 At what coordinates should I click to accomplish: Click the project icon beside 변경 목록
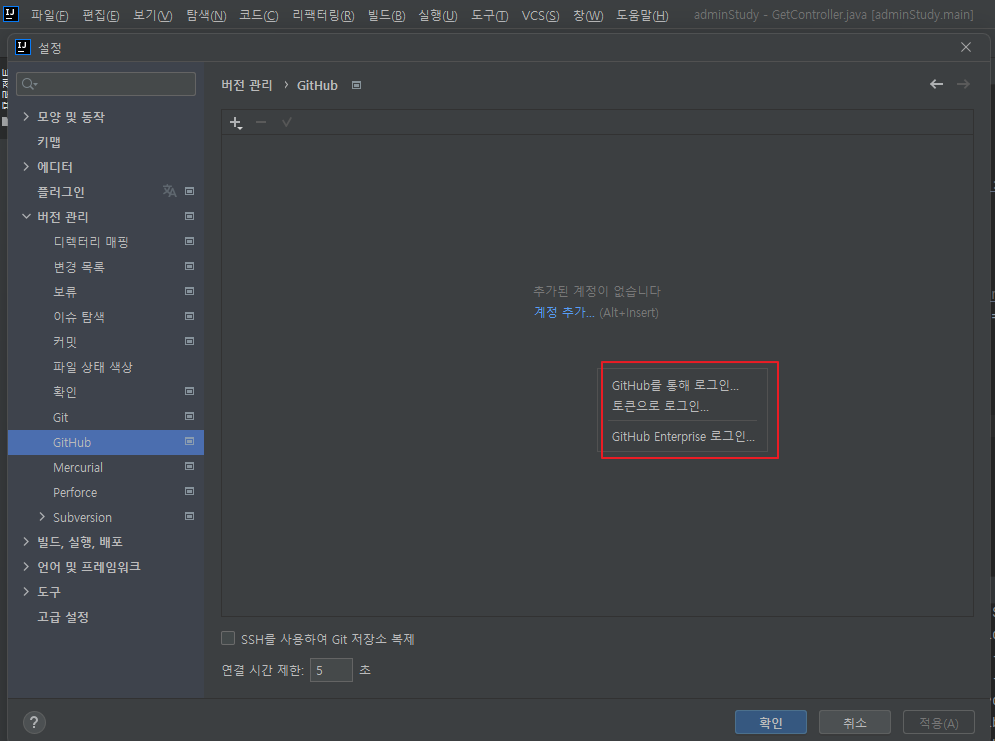[189, 266]
